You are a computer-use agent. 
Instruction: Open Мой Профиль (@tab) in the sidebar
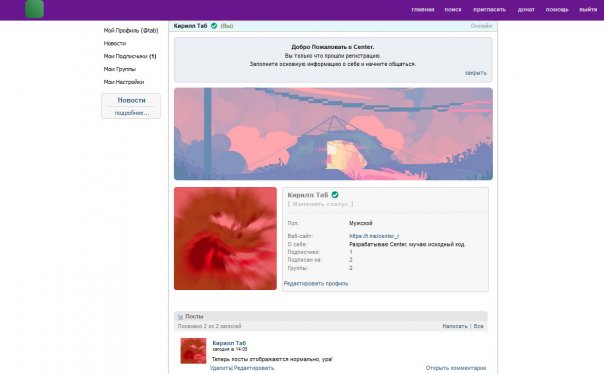[131, 30]
